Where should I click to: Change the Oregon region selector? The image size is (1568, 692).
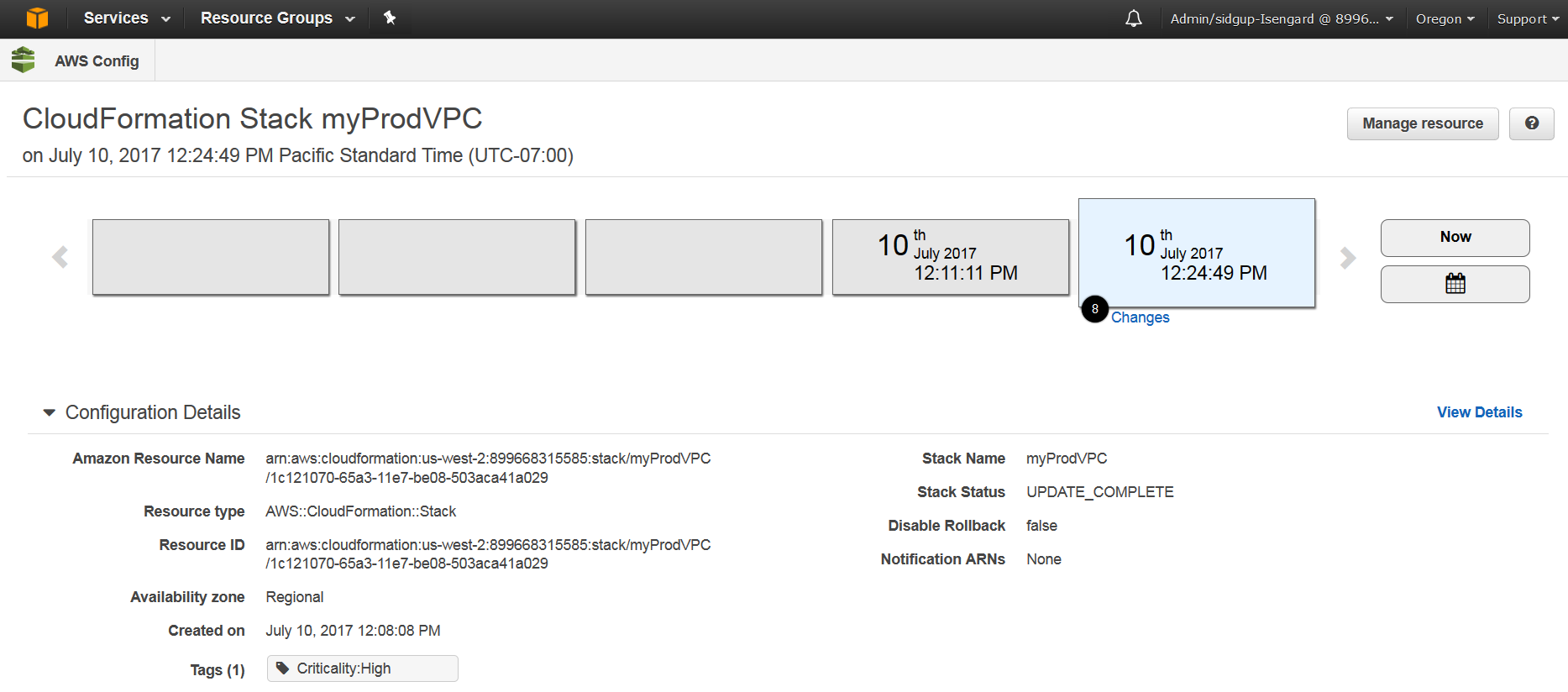pyautogui.click(x=1445, y=18)
